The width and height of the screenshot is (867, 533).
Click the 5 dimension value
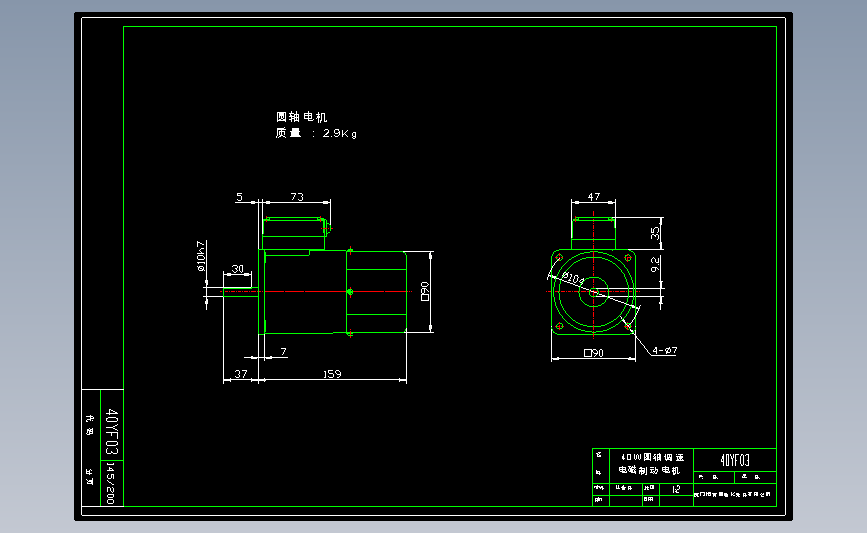239,197
